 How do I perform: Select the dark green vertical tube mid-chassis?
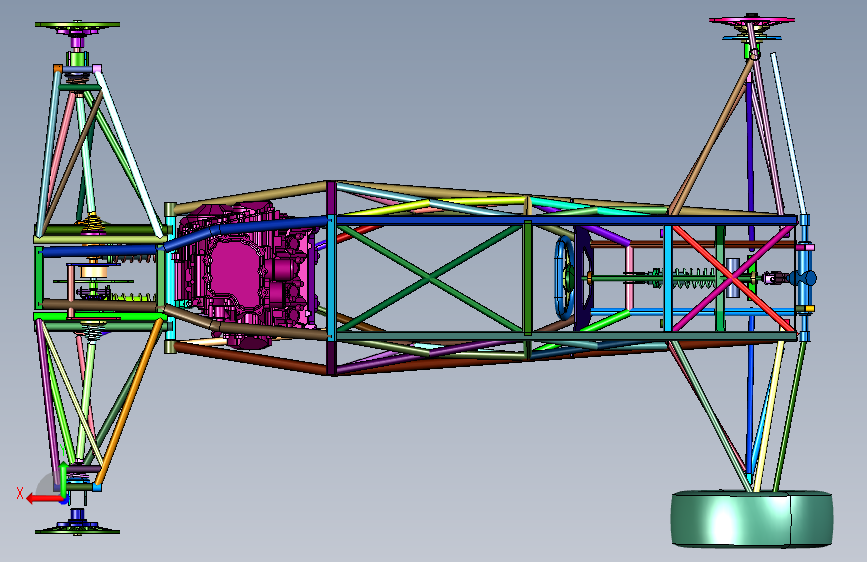(x=527, y=278)
